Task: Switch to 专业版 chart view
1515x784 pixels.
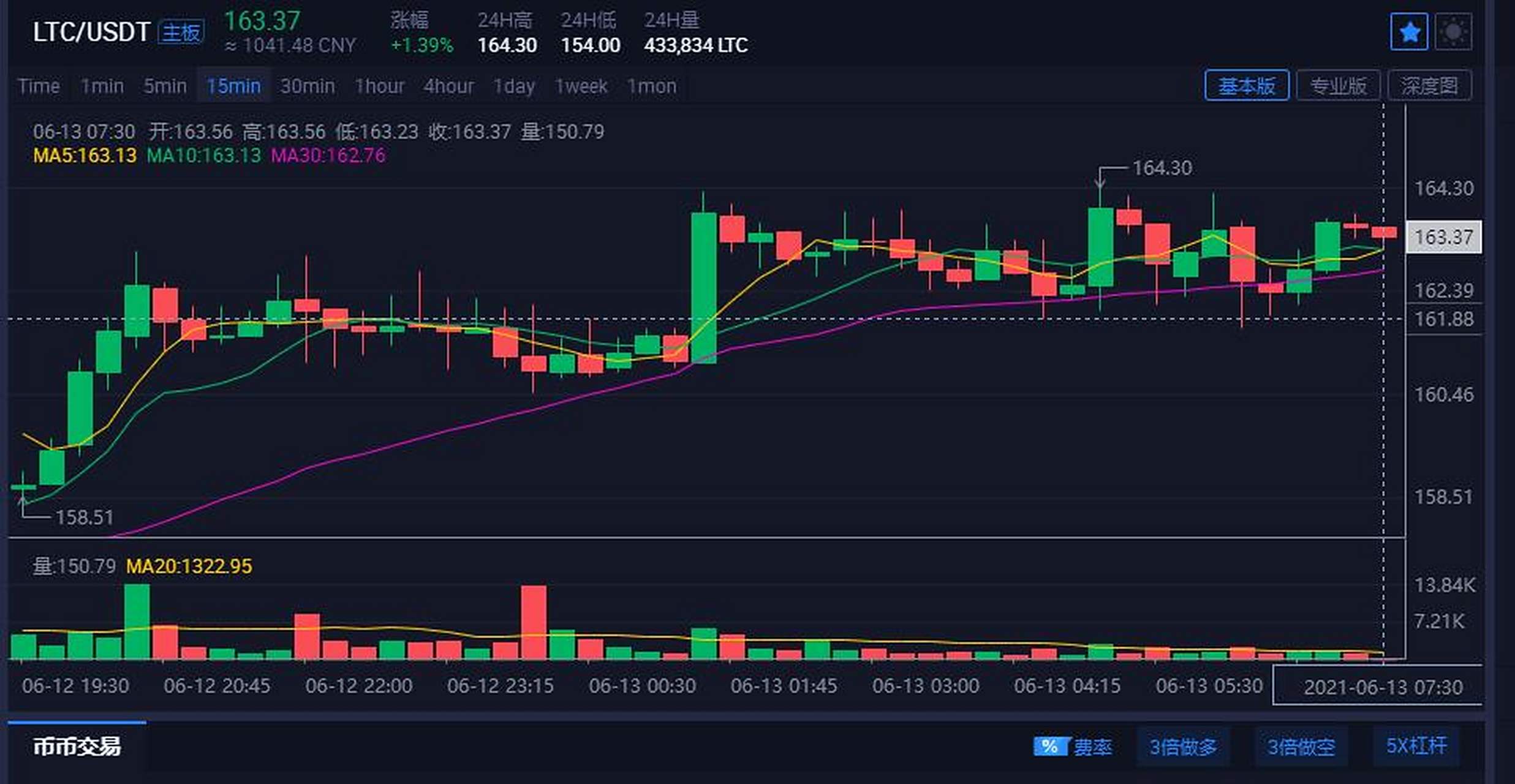Action: (1339, 86)
